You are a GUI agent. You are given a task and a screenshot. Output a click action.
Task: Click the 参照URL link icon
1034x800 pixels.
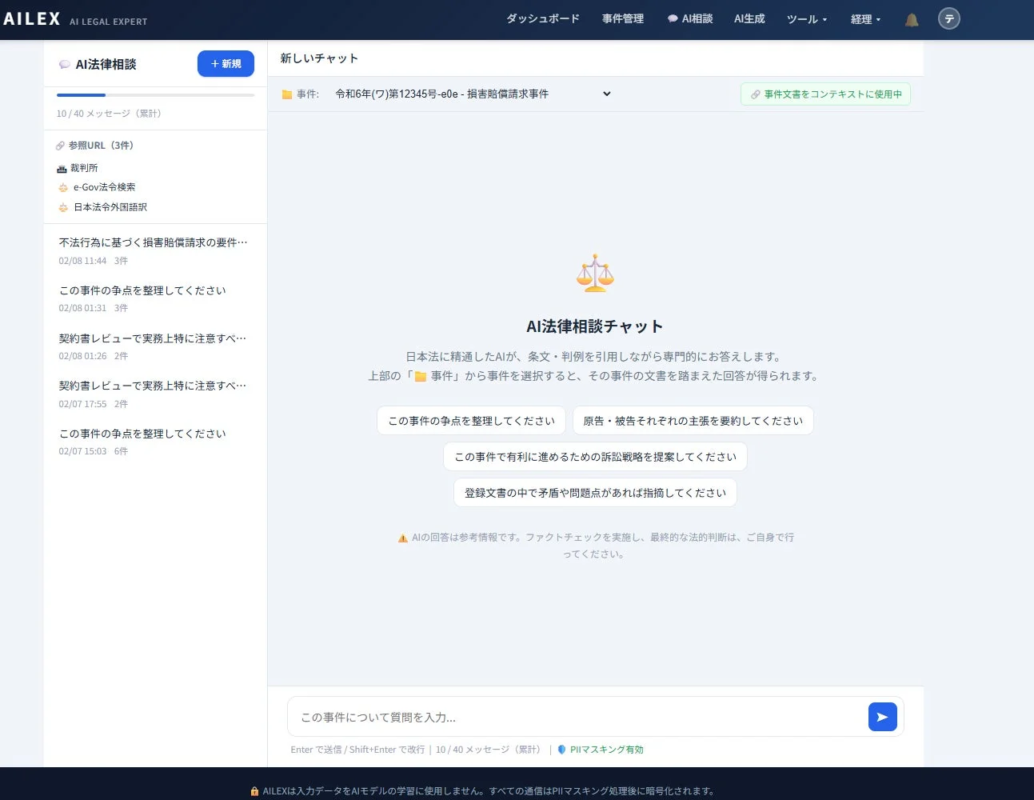tap(58, 145)
